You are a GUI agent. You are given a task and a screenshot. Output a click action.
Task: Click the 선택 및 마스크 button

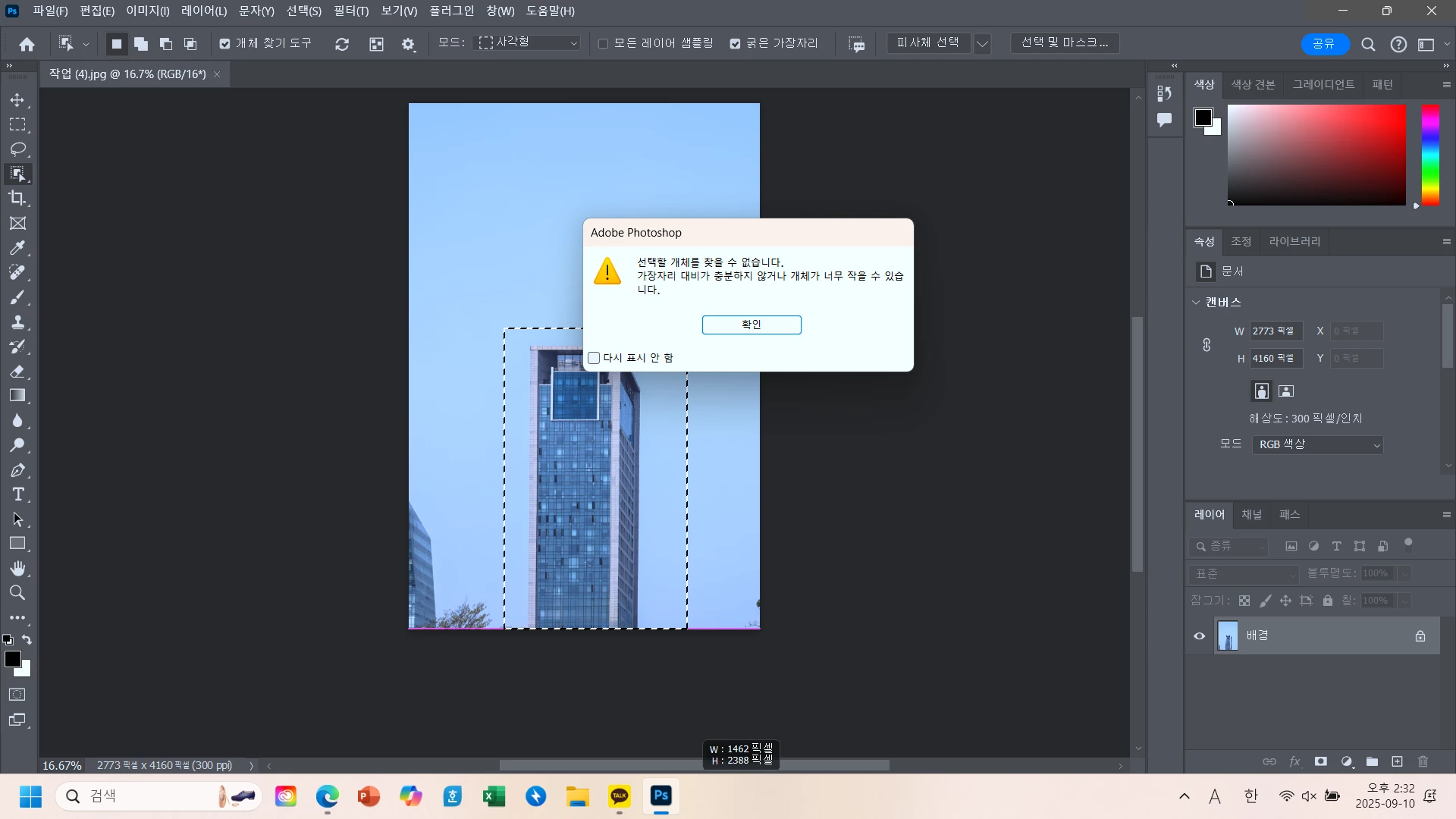(1065, 43)
